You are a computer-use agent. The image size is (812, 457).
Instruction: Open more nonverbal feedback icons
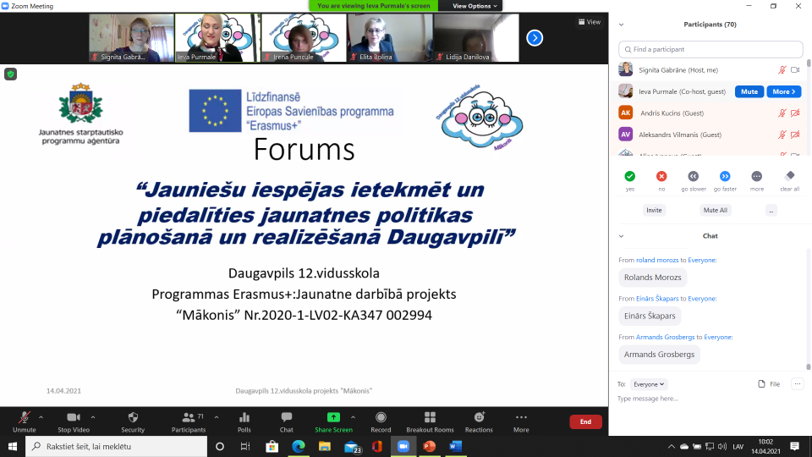point(757,177)
